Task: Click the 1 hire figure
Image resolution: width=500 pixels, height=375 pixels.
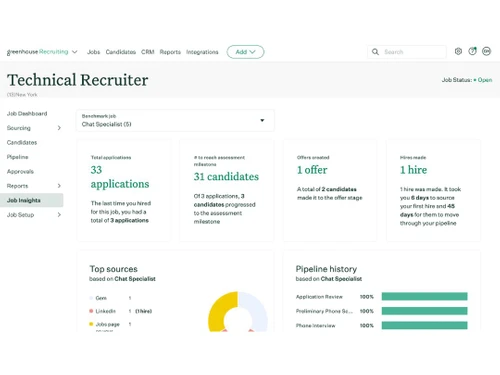Action: [413, 170]
